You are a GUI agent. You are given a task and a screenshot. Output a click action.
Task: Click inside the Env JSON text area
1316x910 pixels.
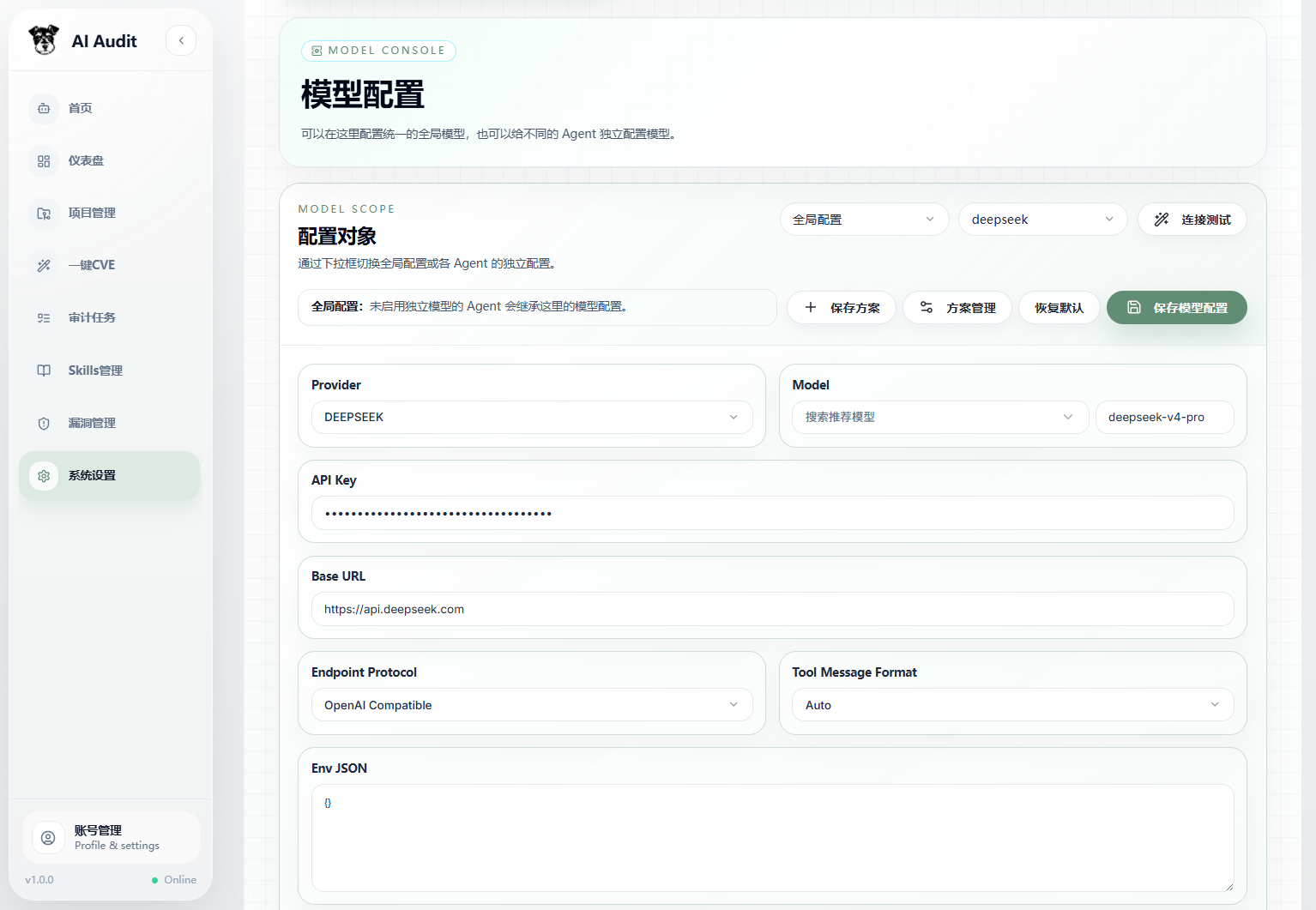click(772, 838)
